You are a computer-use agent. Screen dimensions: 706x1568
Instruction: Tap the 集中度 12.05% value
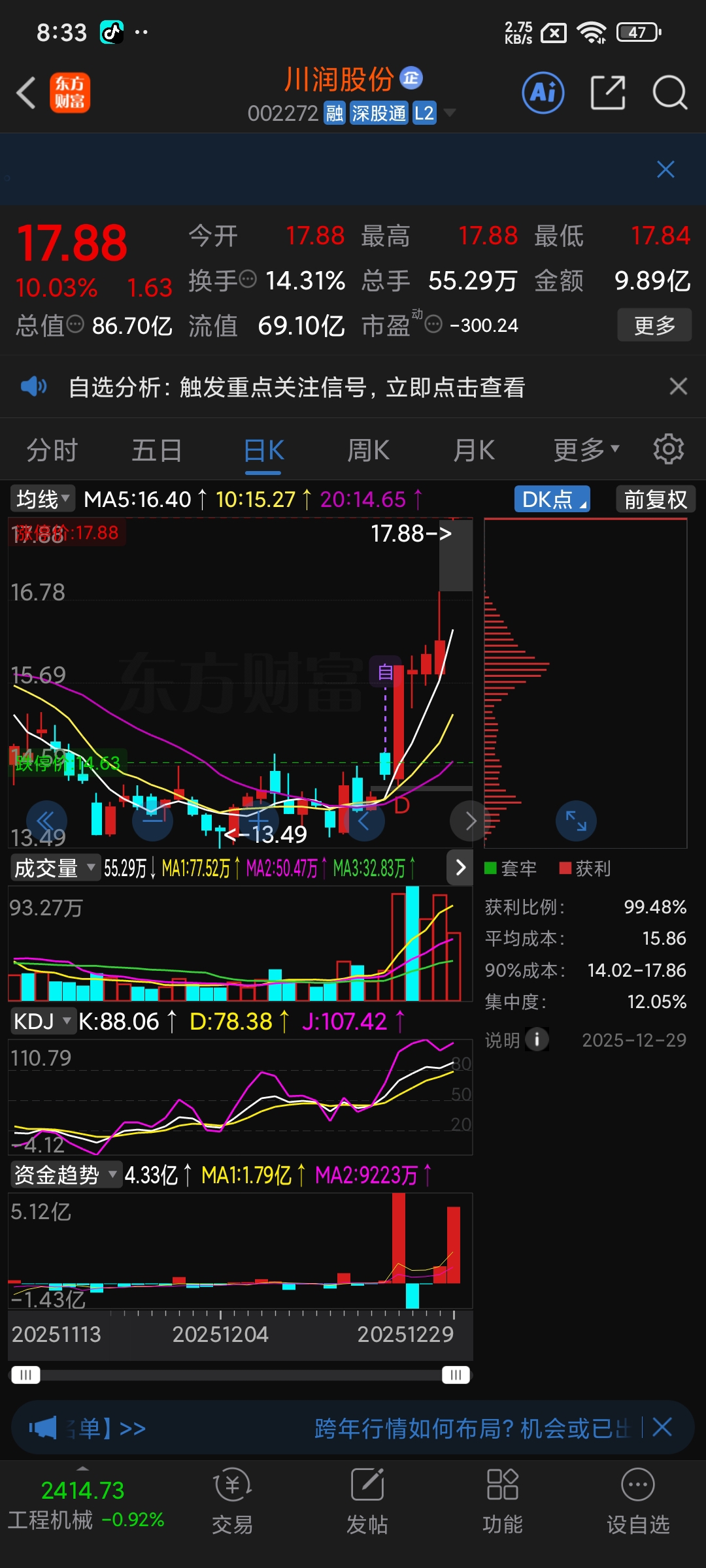point(656,1002)
